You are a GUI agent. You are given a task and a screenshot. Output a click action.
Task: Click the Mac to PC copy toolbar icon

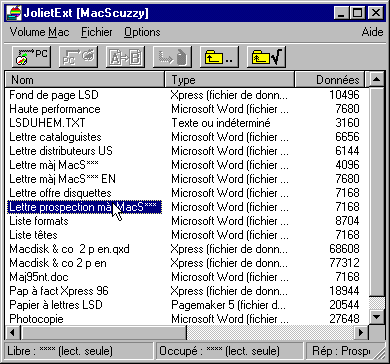click(32, 57)
